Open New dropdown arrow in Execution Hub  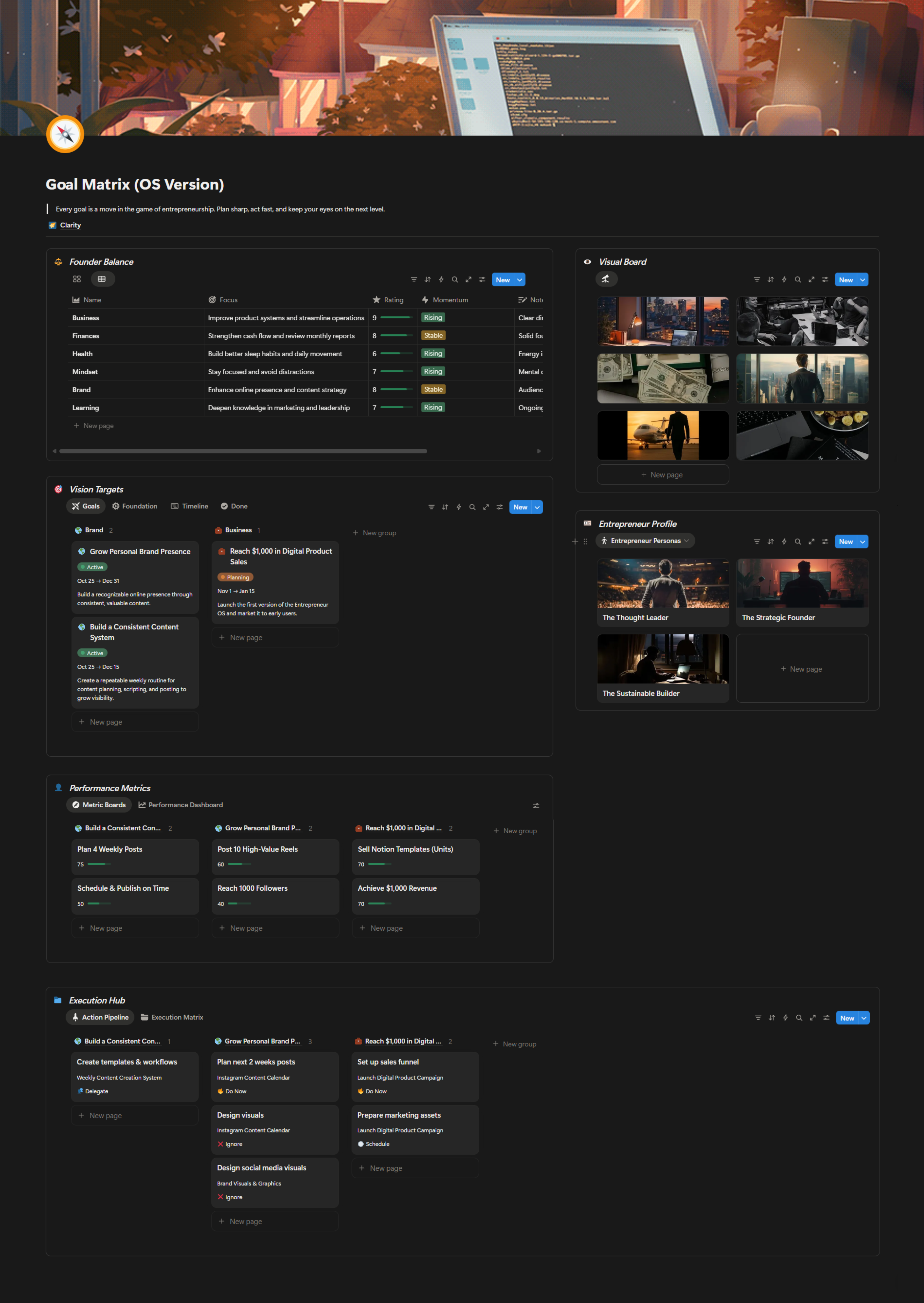click(864, 1018)
